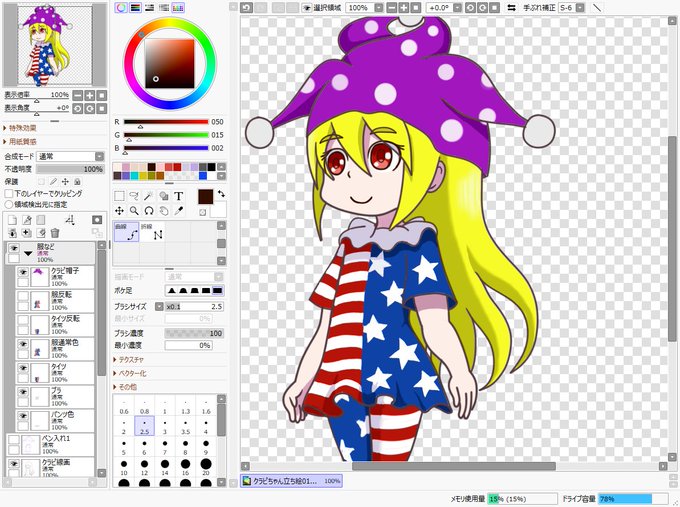Screen dimensions: 680x507
Task: Toggle the swatches palette panel
Action: [177, 7]
